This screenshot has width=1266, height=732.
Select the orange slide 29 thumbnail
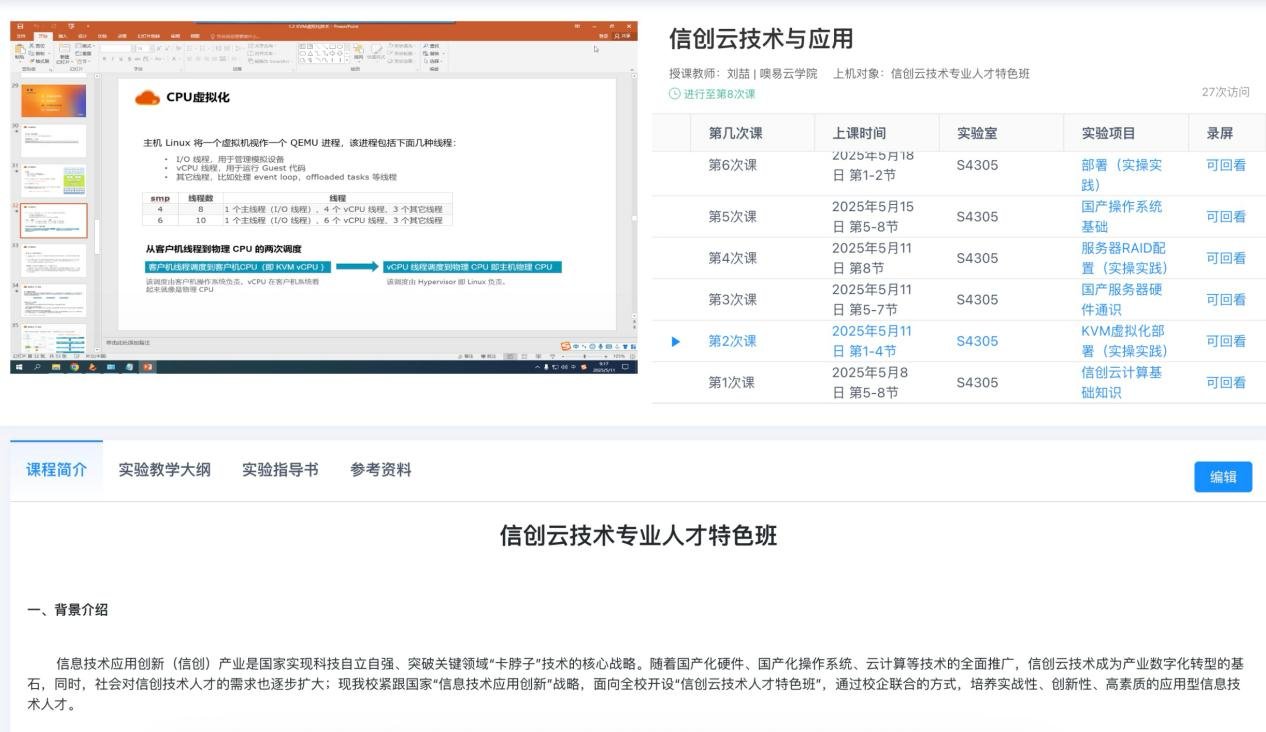(54, 101)
